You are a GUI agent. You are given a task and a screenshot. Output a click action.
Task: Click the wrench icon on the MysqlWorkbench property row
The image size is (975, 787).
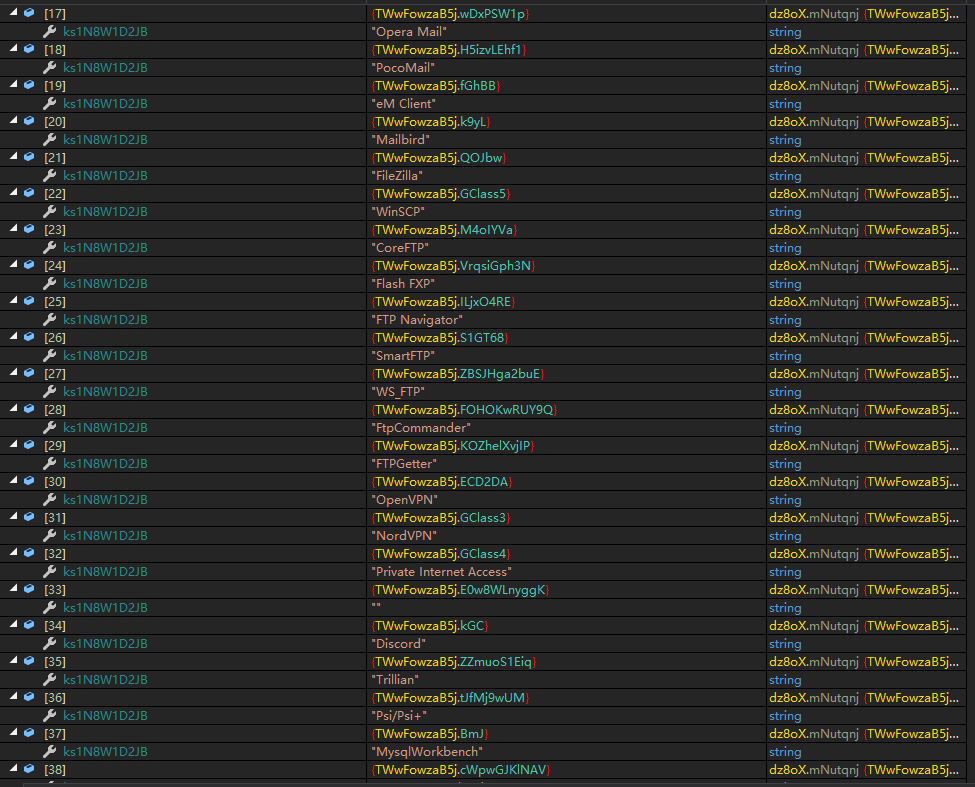(50, 752)
